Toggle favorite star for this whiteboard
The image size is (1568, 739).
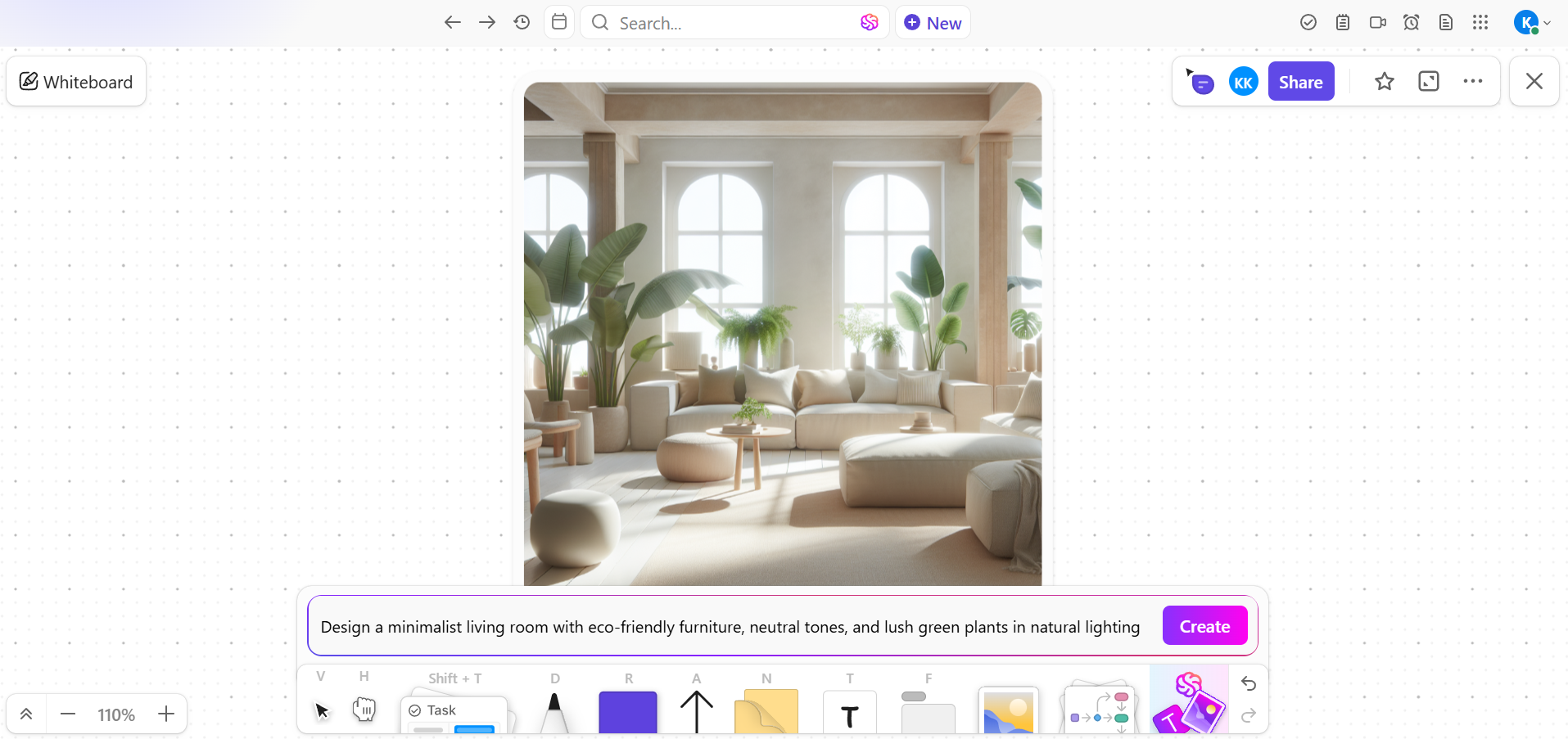click(x=1384, y=81)
